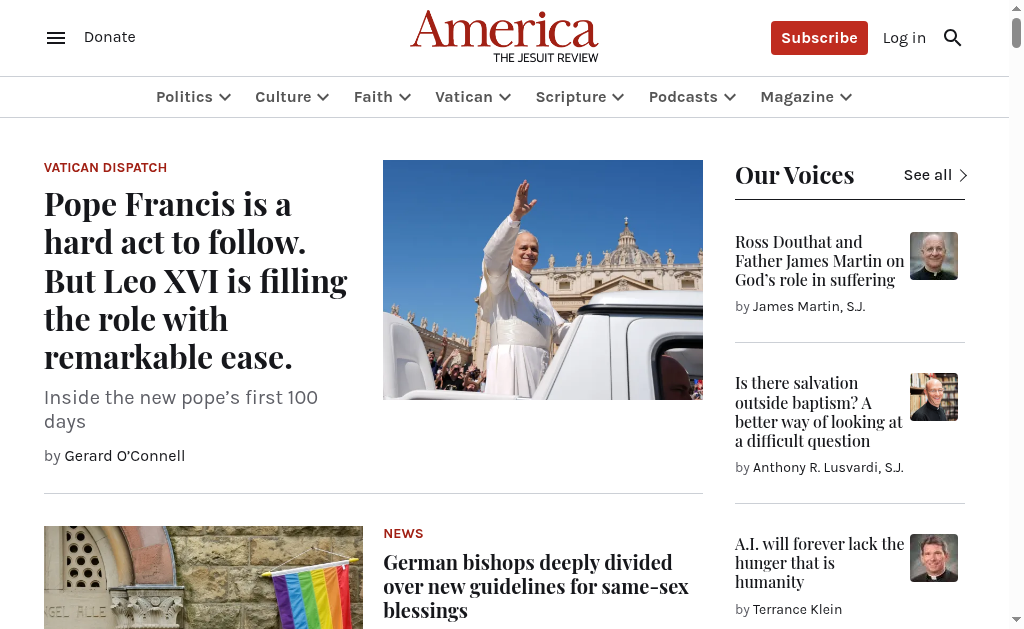
Task: Open Terrance Klein author portrait thumbnail
Action: (x=934, y=558)
